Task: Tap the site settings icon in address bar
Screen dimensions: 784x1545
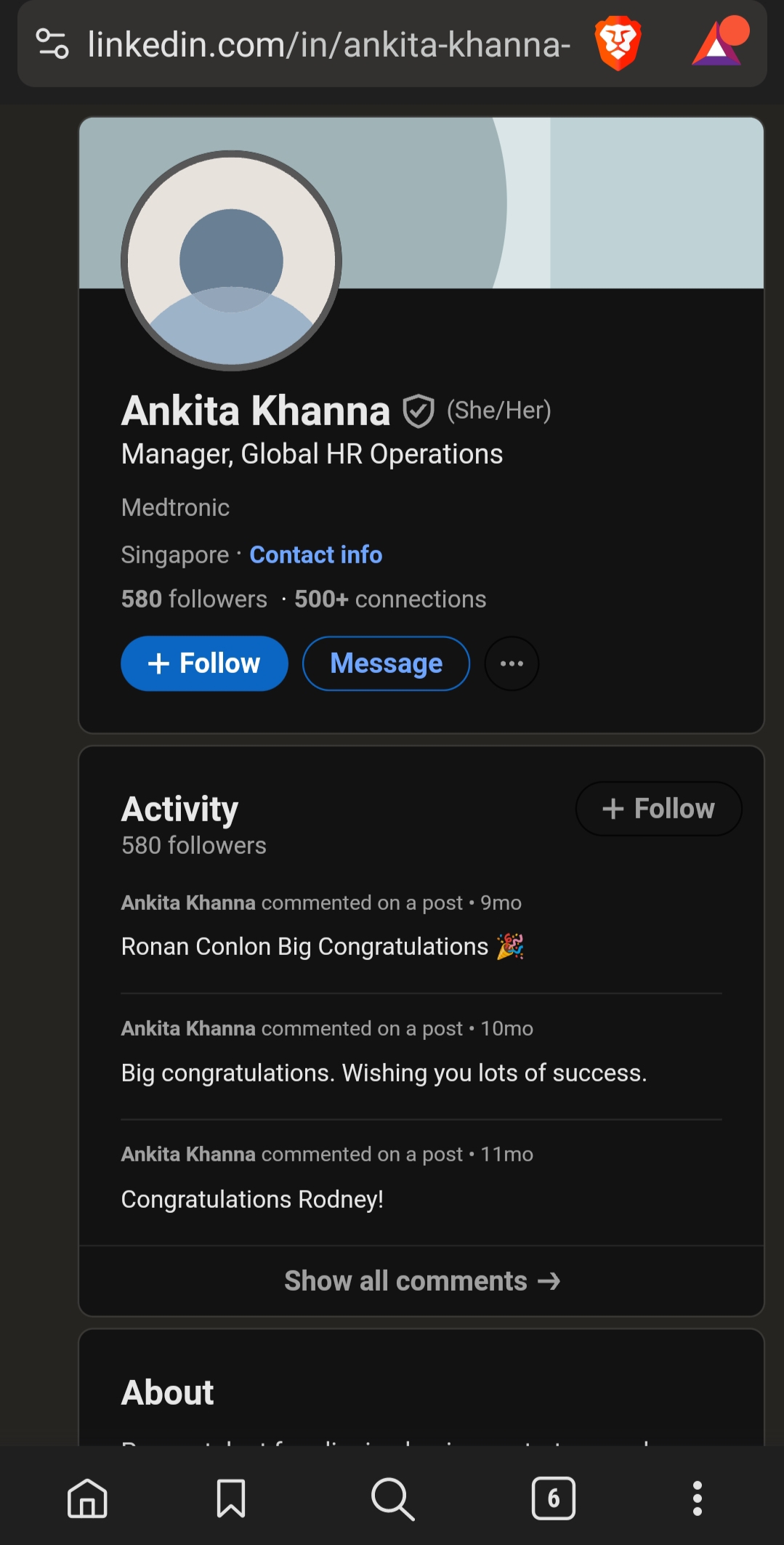Action: [52, 44]
